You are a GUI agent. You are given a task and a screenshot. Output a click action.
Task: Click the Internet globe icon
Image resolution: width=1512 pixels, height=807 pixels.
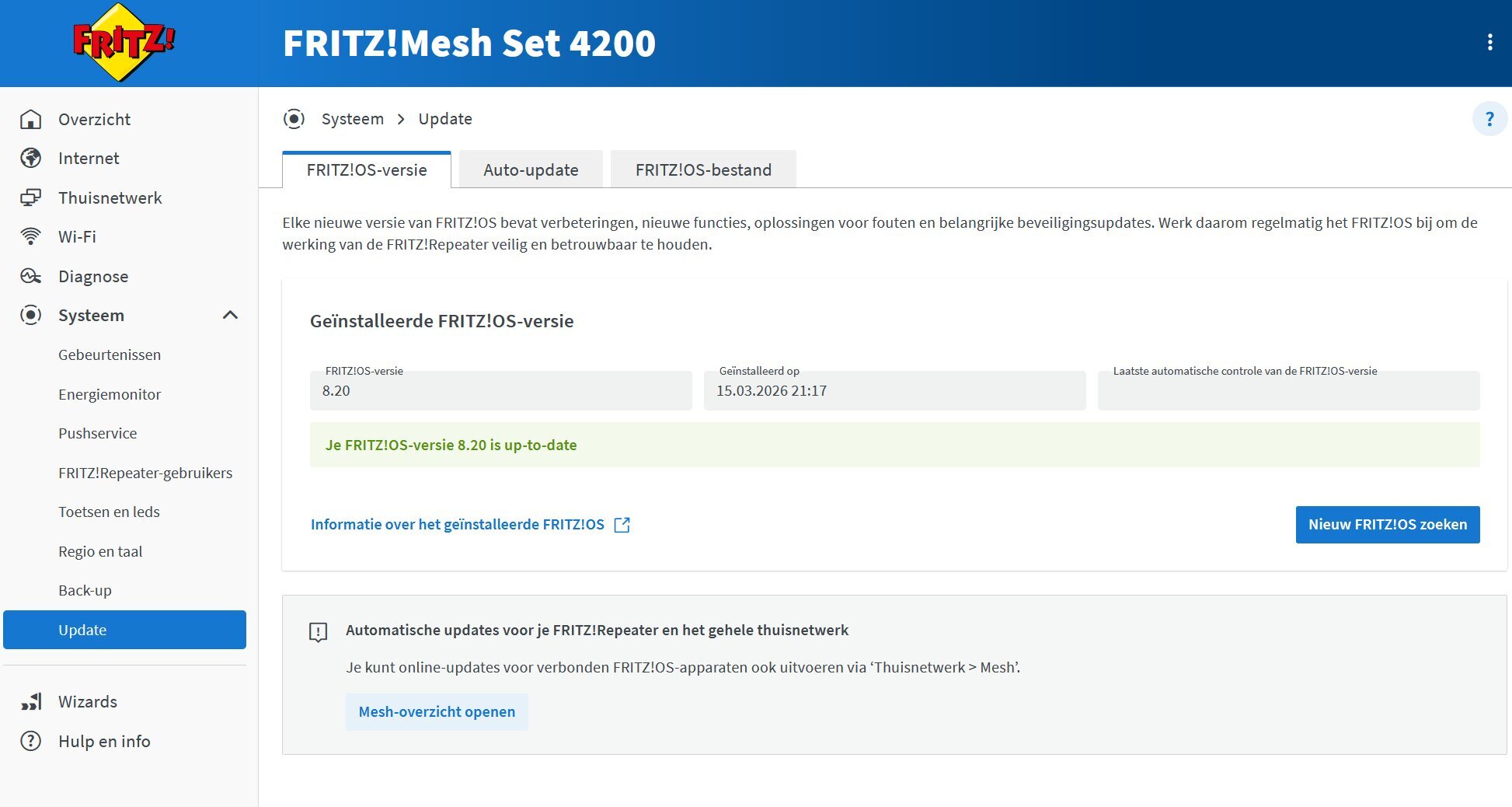pos(31,159)
